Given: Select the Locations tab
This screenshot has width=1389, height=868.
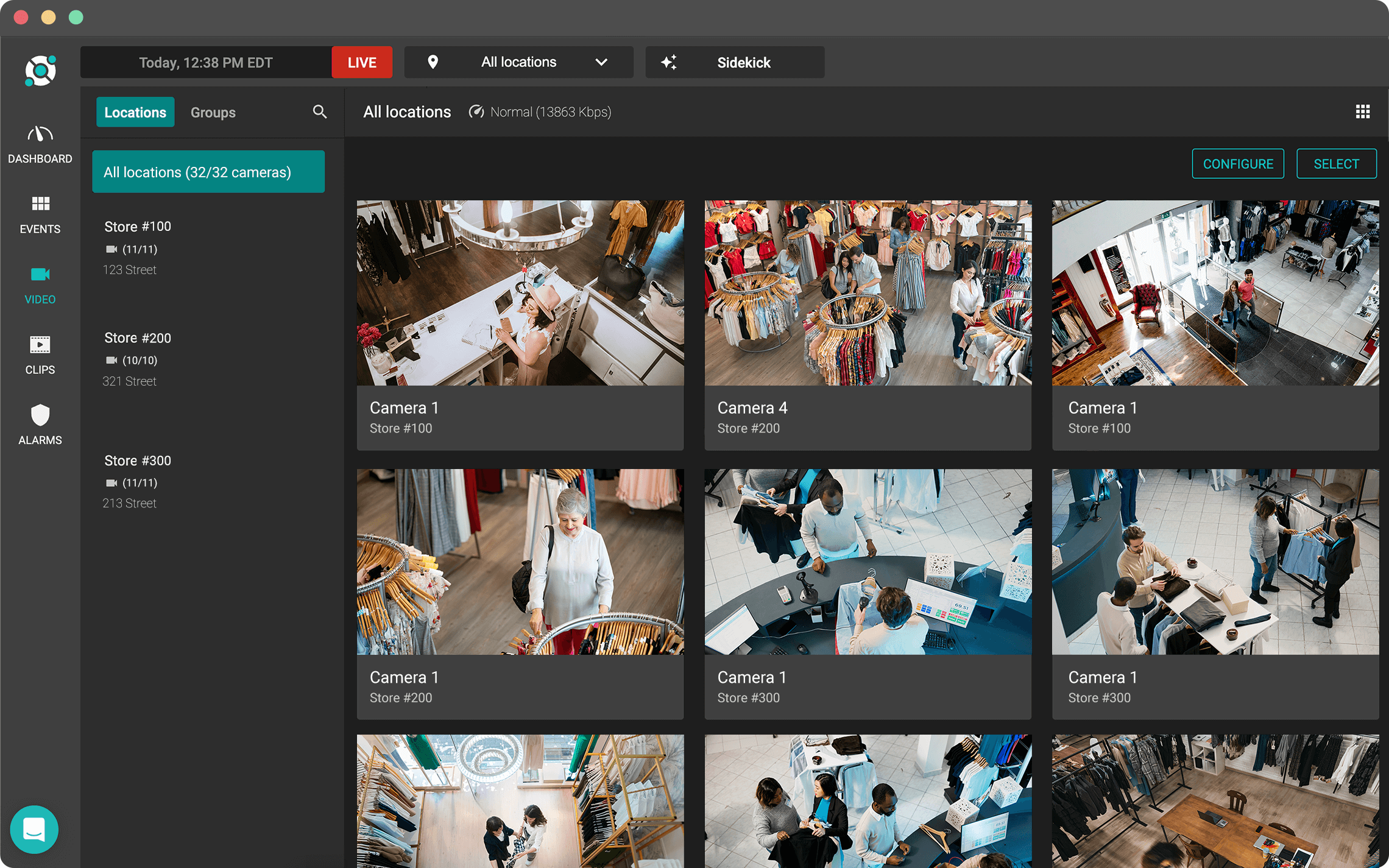Looking at the screenshot, I should (x=135, y=112).
